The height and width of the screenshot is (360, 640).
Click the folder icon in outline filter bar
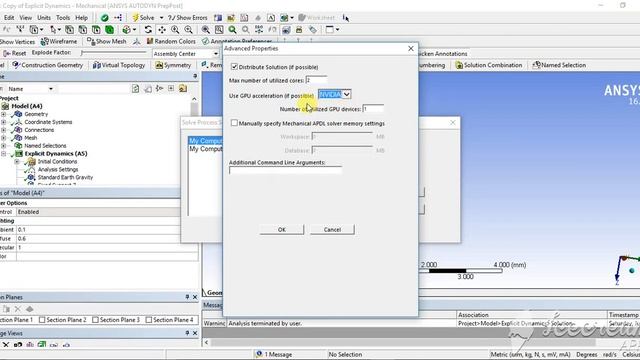pyautogui.click(x=182, y=89)
